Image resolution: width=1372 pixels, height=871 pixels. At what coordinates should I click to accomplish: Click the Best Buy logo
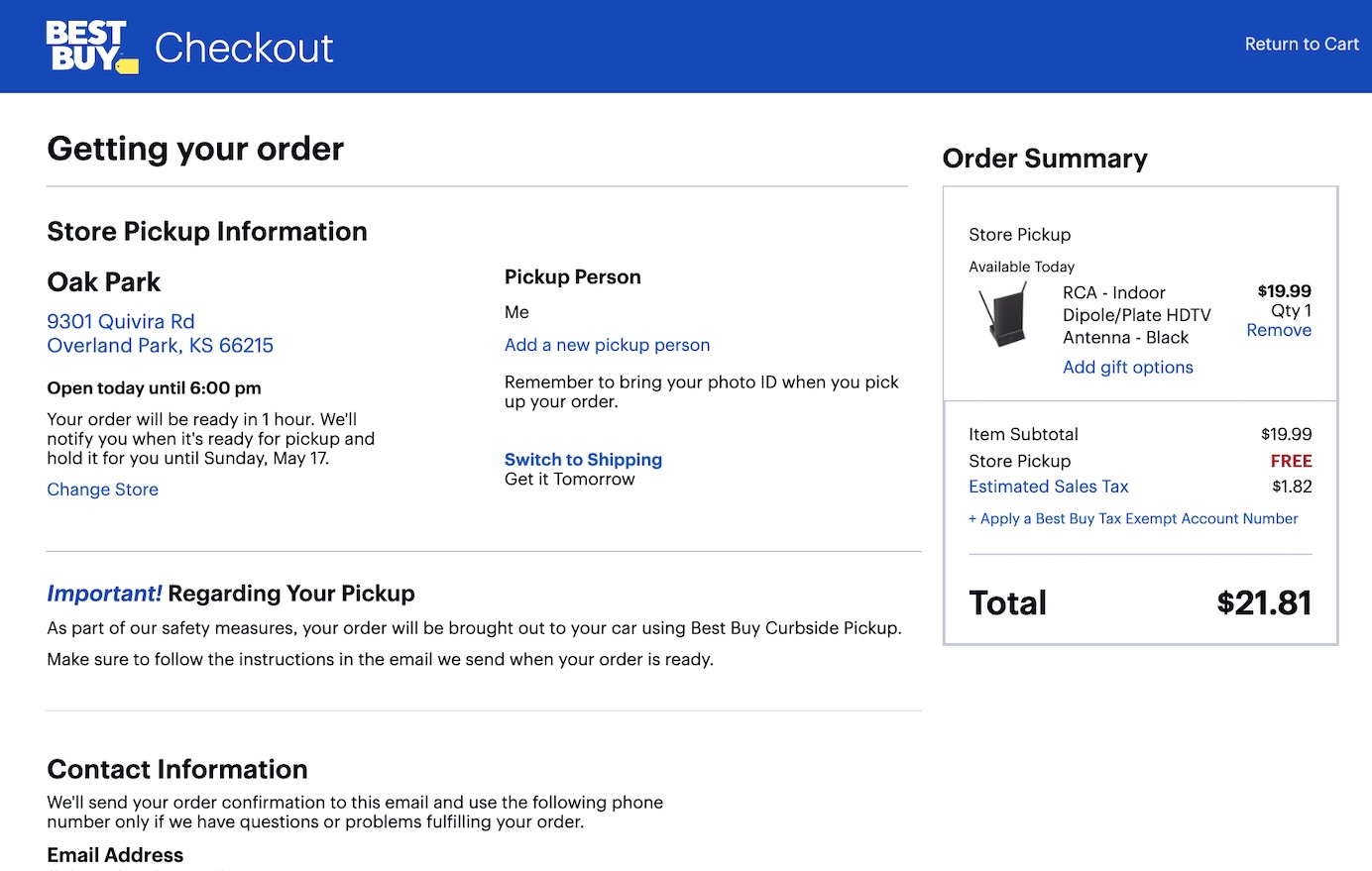pos(87,46)
